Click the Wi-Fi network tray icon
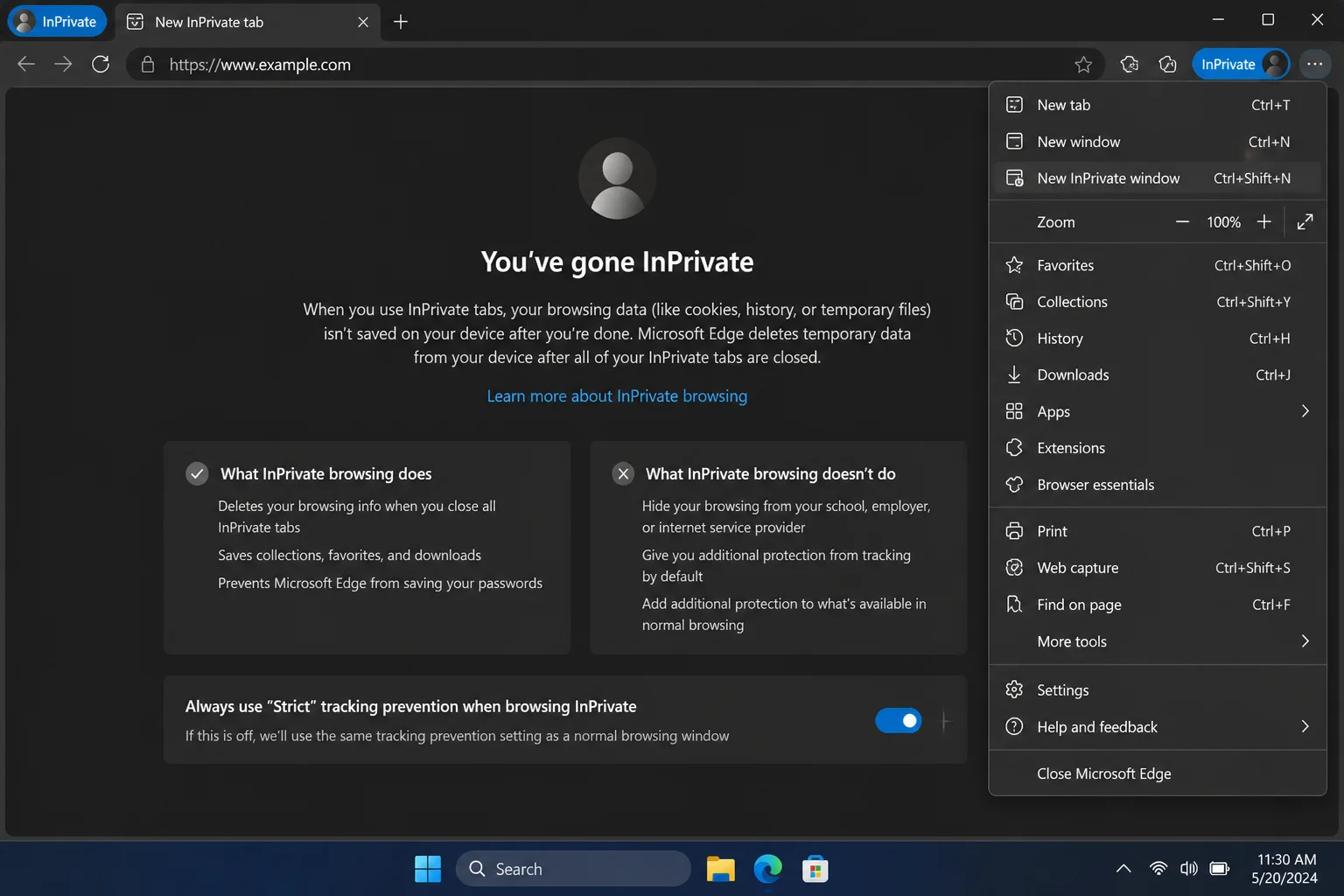The width and height of the screenshot is (1344, 896). (1158, 869)
